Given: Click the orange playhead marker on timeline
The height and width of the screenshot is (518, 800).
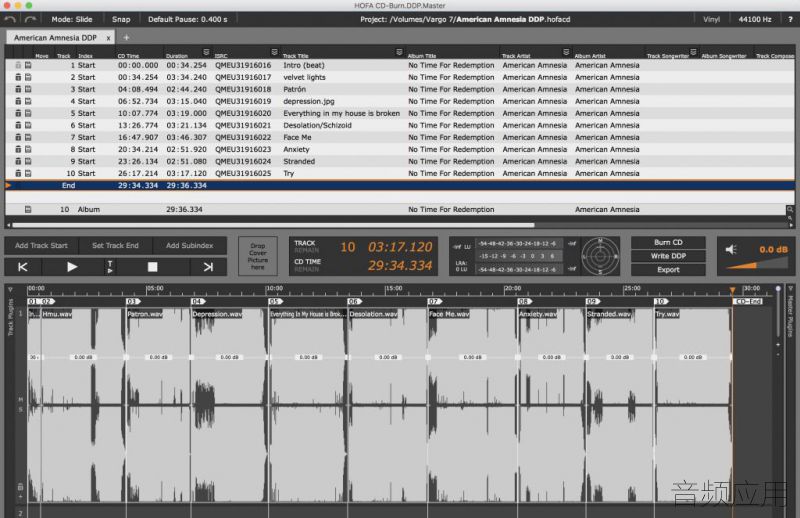Looking at the screenshot, I should 732,290.
